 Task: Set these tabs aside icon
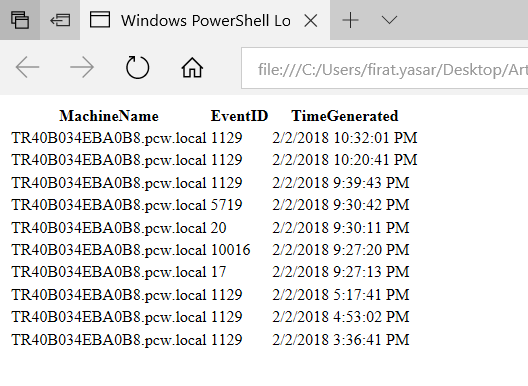pos(60,20)
